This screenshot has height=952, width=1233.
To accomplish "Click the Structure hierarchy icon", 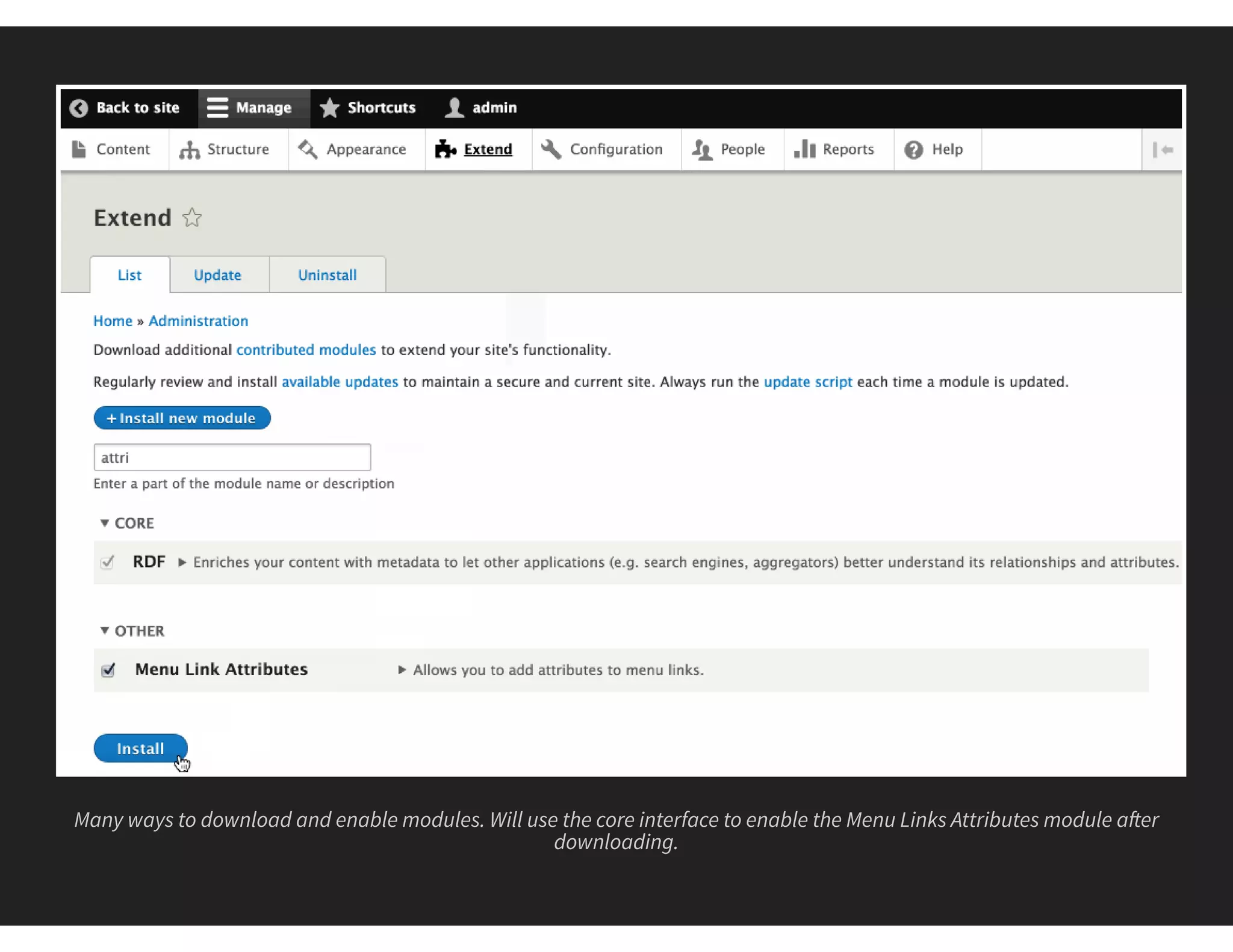I will pyautogui.click(x=189, y=150).
